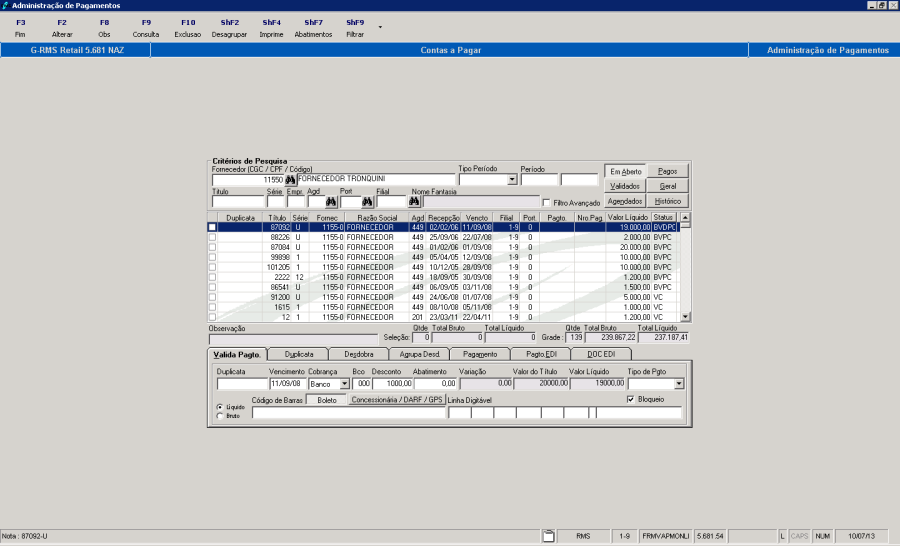Click binoculars search icon beside Fornecedor code
The height and width of the screenshot is (546, 900).
point(291,180)
